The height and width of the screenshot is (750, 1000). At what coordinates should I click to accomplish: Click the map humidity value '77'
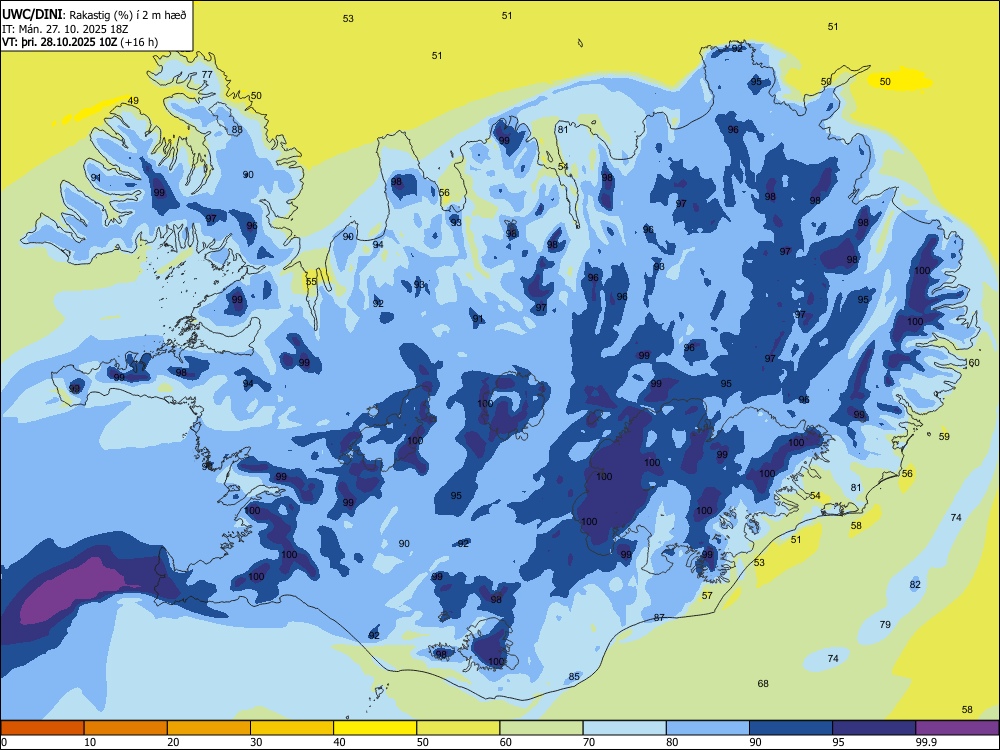point(207,75)
